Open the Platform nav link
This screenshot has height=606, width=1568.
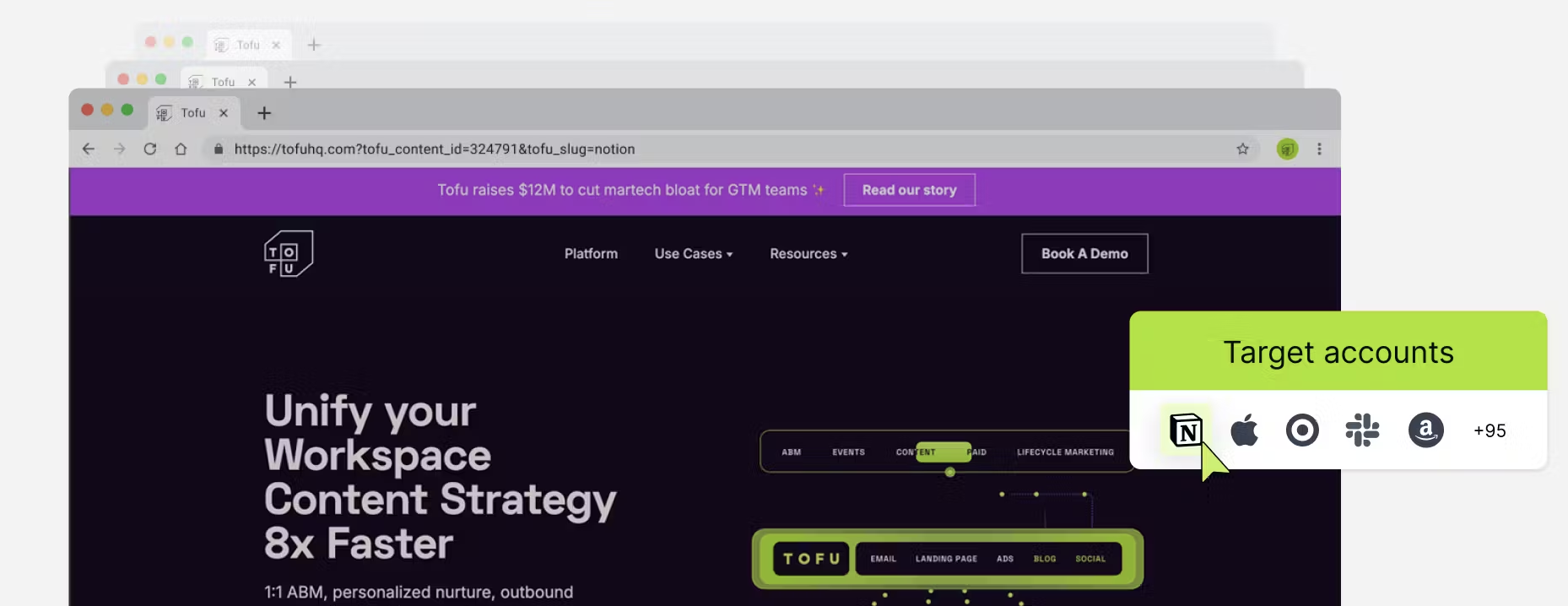(x=591, y=253)
